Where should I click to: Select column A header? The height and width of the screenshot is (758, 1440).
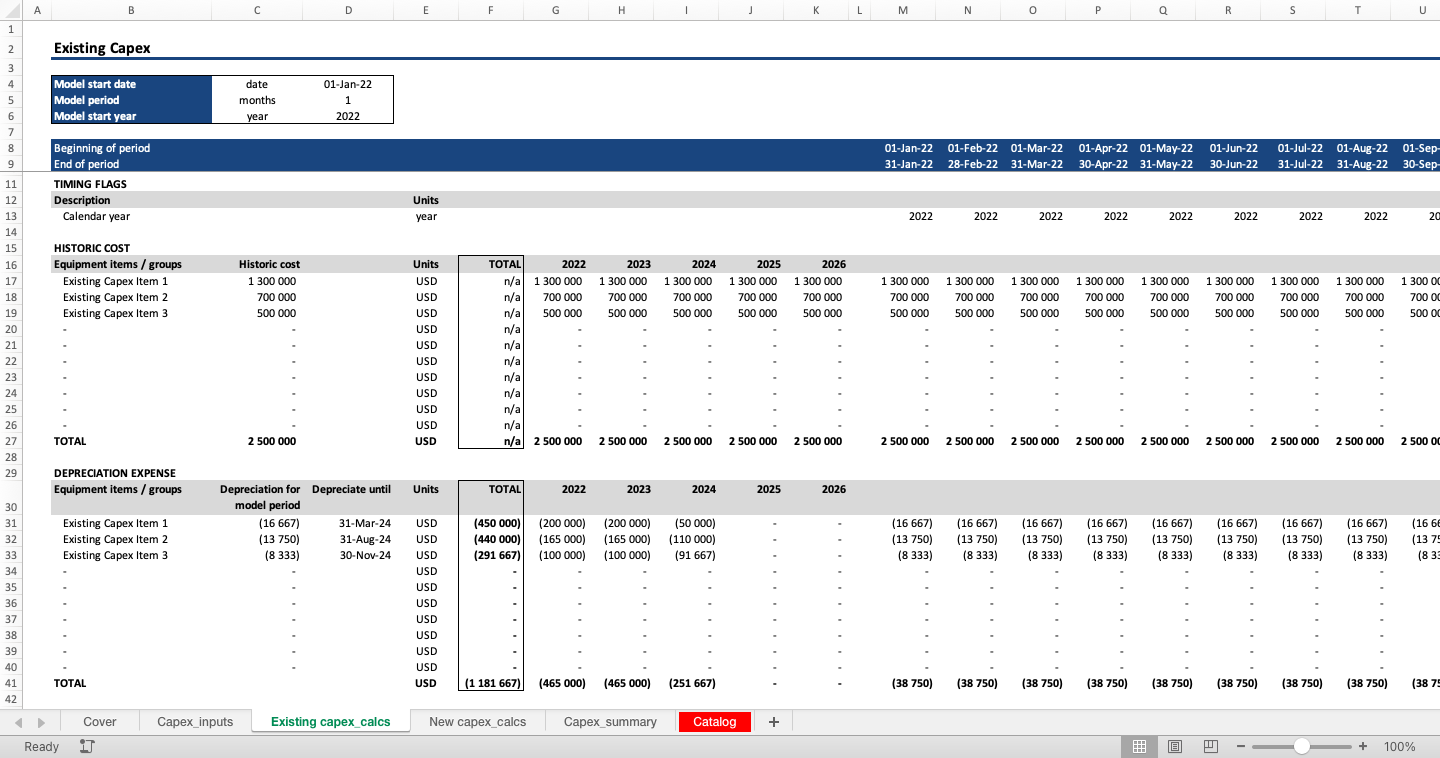coord(37,10)
